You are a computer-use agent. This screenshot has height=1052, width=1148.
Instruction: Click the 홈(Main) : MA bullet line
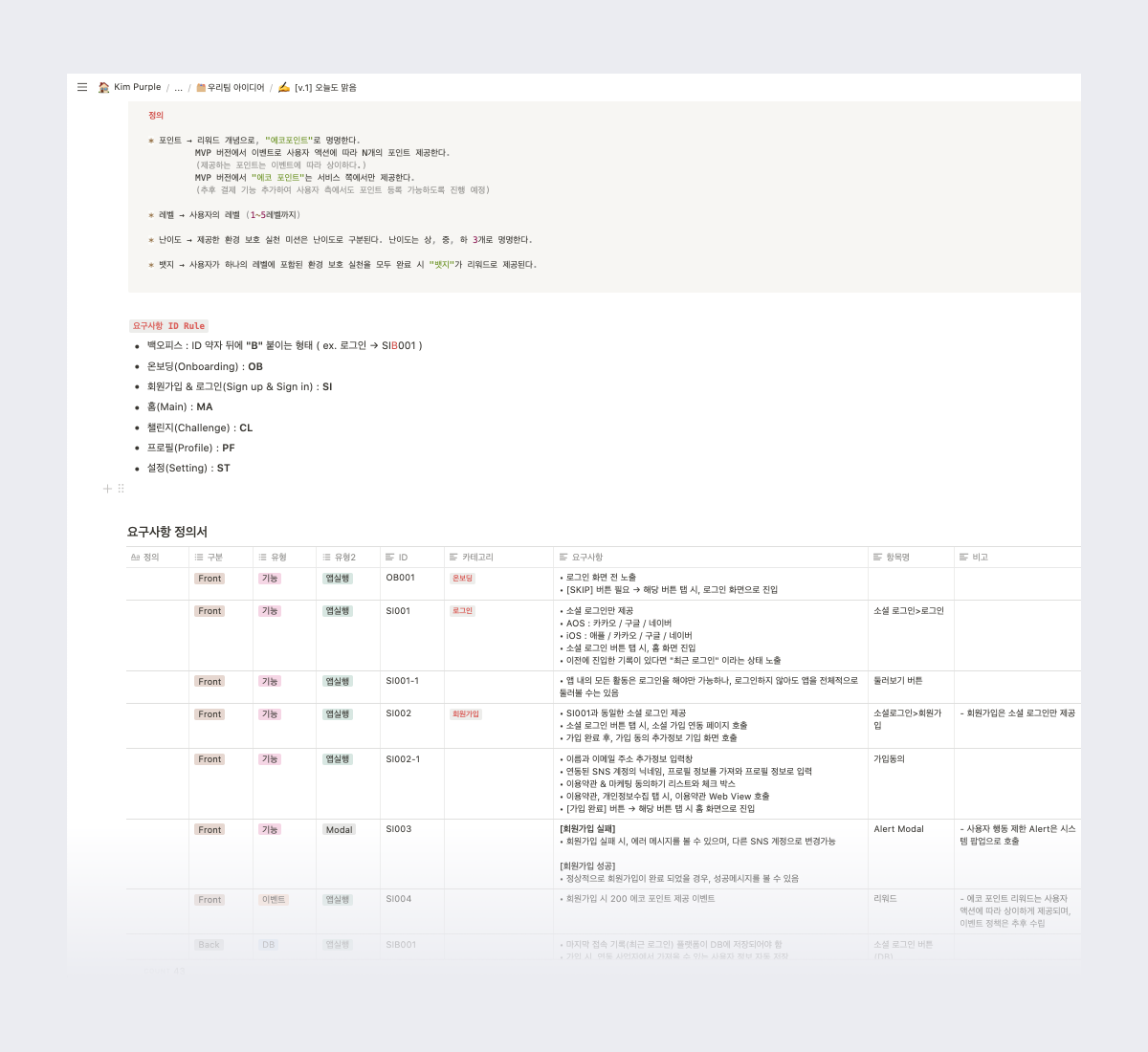click(x=180, y=406)
